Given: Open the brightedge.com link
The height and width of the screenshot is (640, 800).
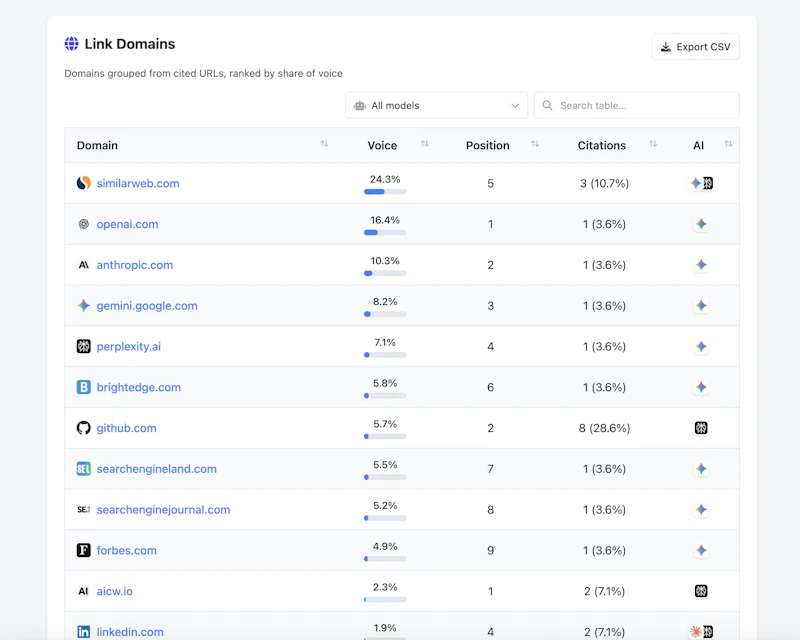Looking at the screenshot, I should (139, 387).
